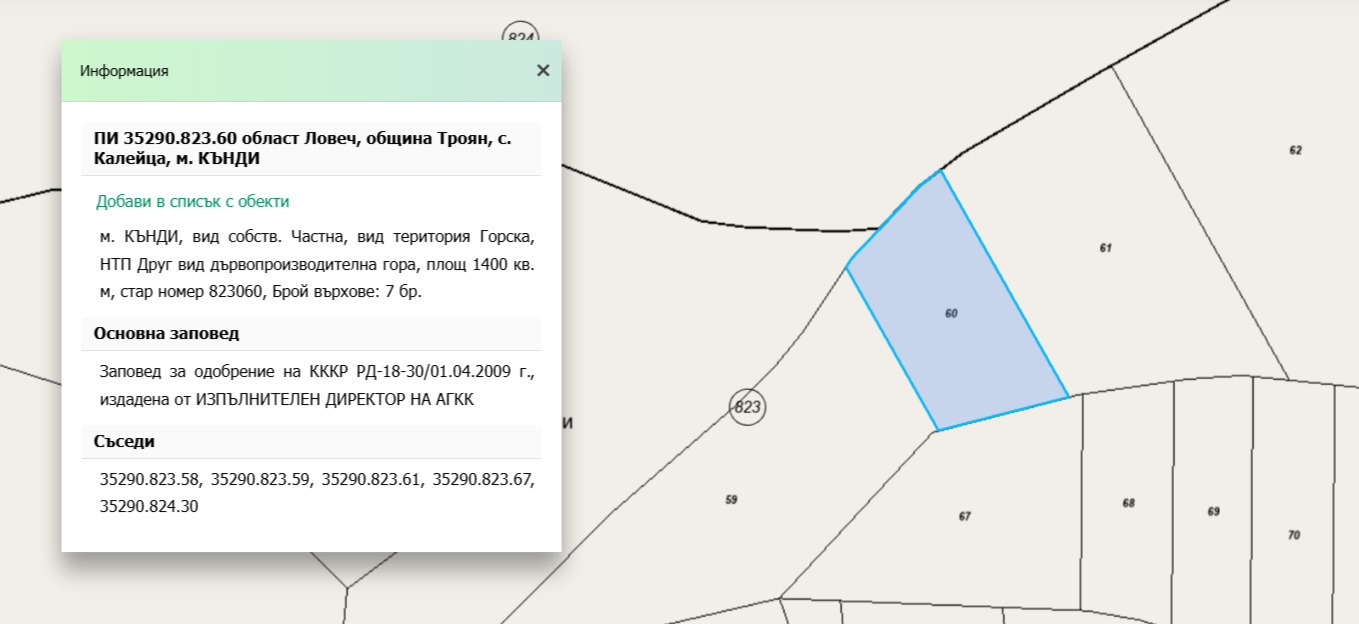Image resolution: width=1359 pixels, height=624 pixels.
Task: Click the circled 823 block marker
Action: pos(747,407)
